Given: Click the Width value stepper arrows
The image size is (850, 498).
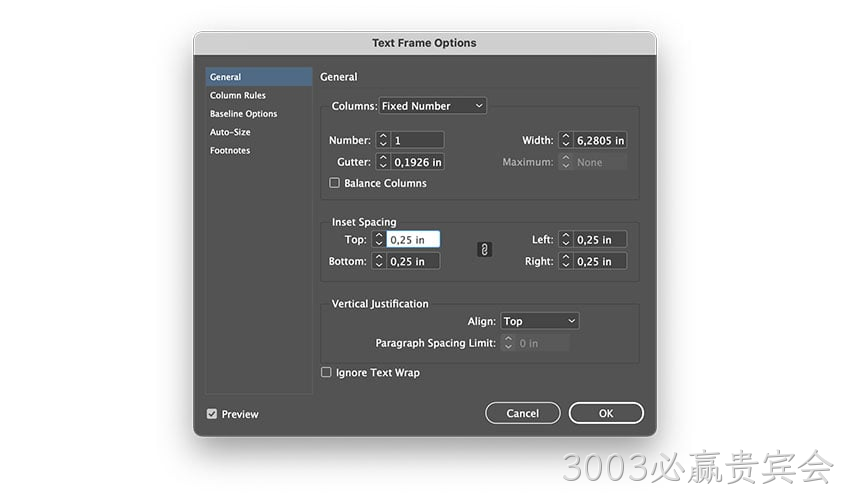Looking at the screenshot, I should (x=565, y=140).
